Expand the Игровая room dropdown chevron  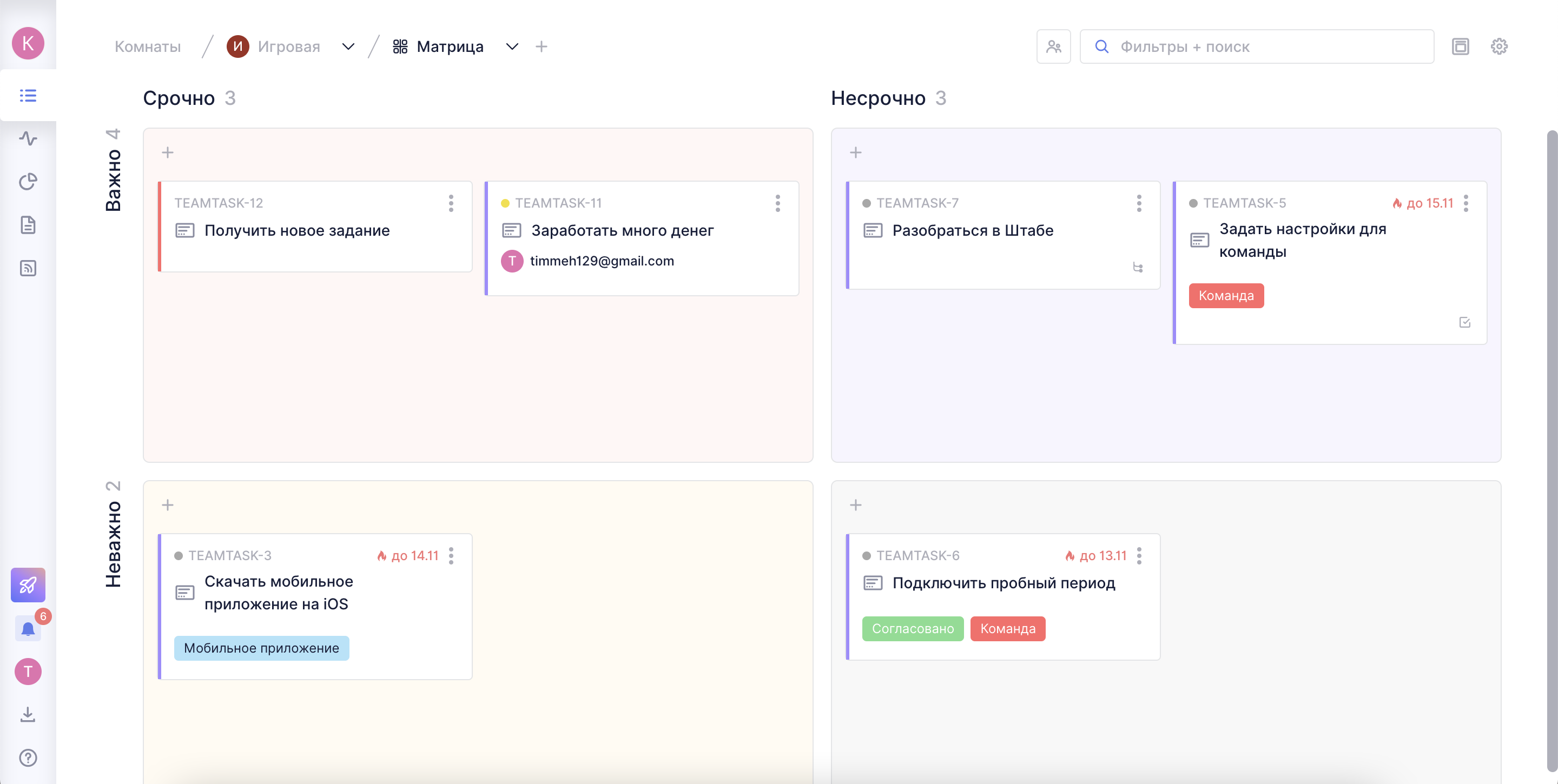[348, 46]
